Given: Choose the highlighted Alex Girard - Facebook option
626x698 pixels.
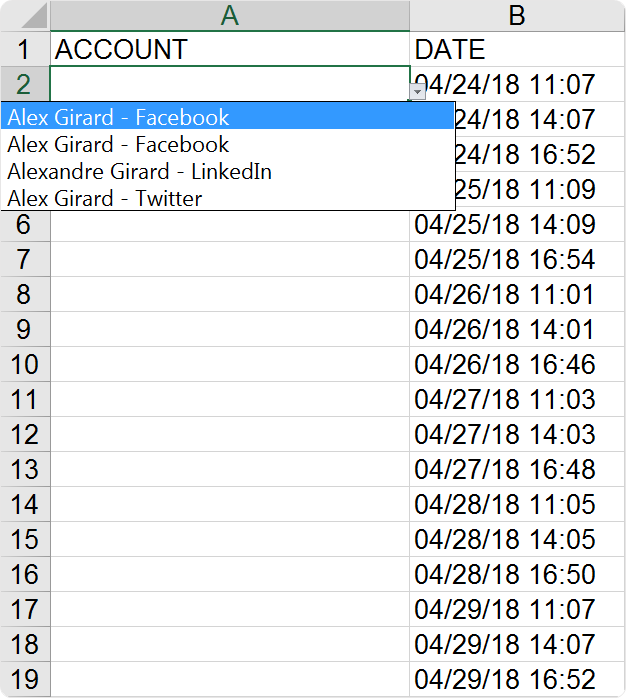Looking at the screenshot, I should click(x=228, y=117).
